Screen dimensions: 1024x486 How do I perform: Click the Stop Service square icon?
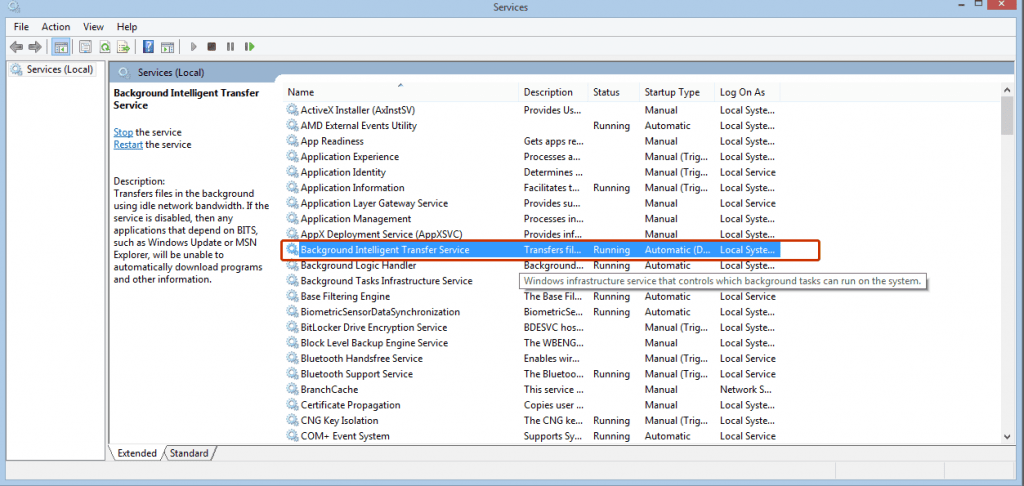click(212, 47)
